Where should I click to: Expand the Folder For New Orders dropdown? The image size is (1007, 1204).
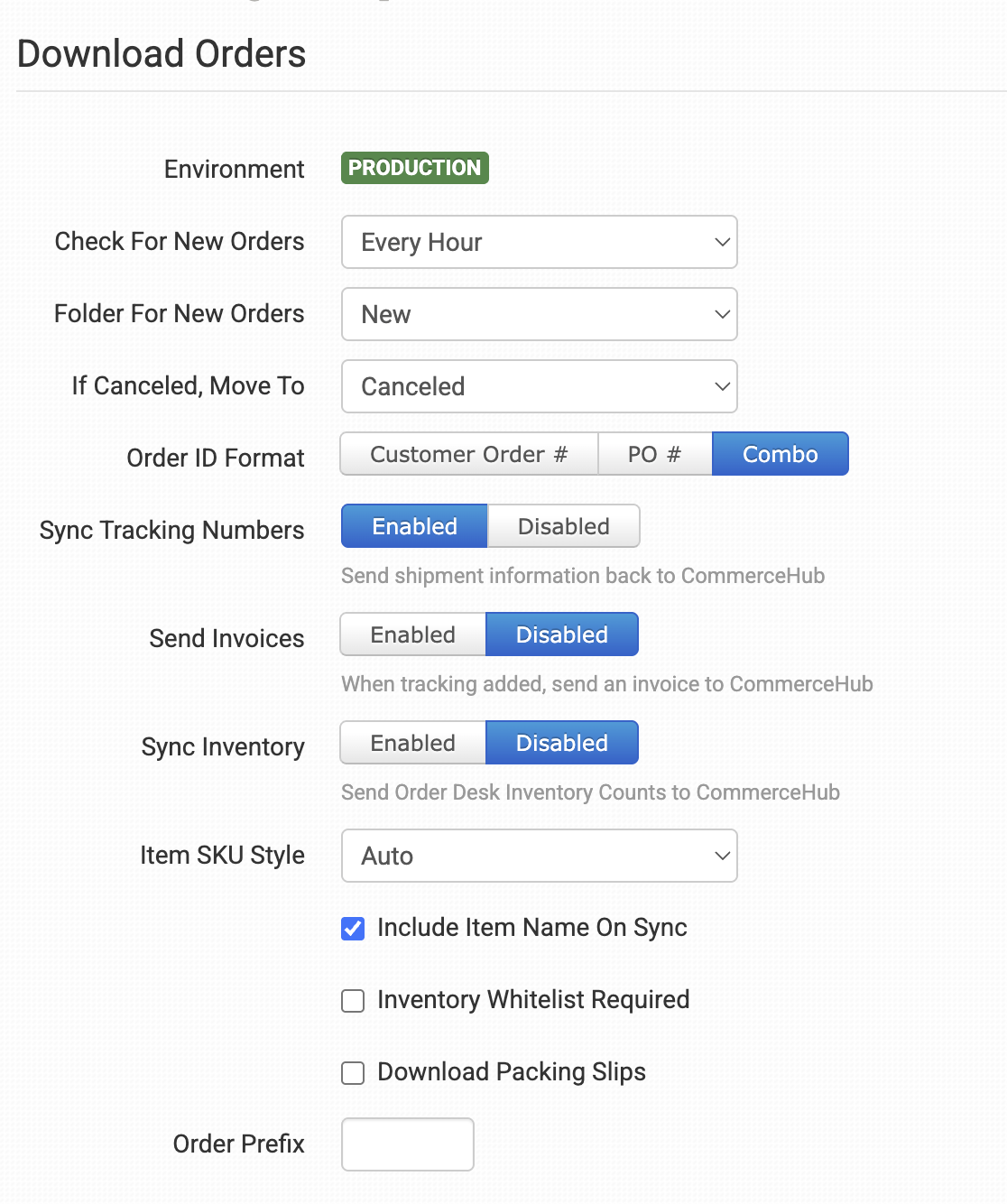(539, 314)
